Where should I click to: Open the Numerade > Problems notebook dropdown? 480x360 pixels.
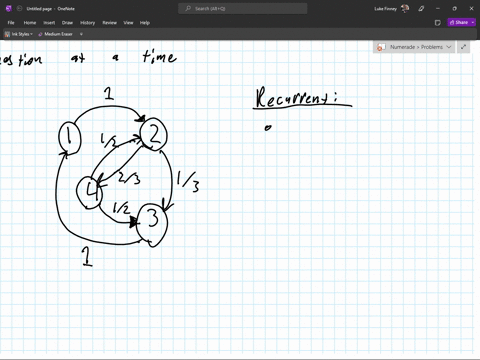(414, 47)
